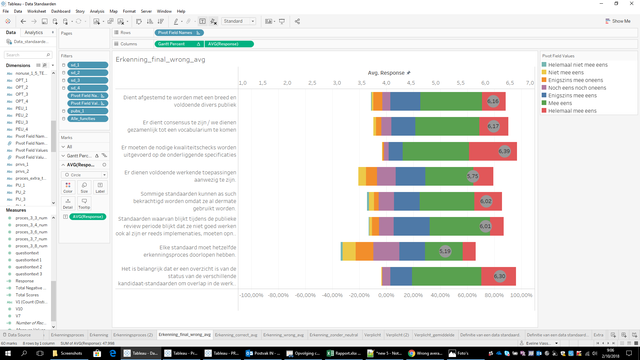The height and width of the screenshot is (360, 640).
Task: Click the Data_standaarde... data source
Action: click(28, 42)
